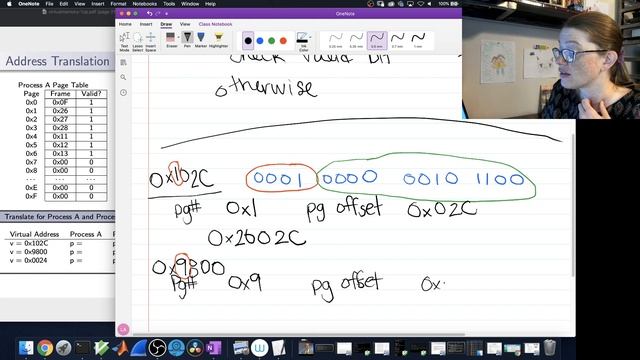Open the Help menu
The height and width of the screenshot is (360, 640).
pos(210,4)
